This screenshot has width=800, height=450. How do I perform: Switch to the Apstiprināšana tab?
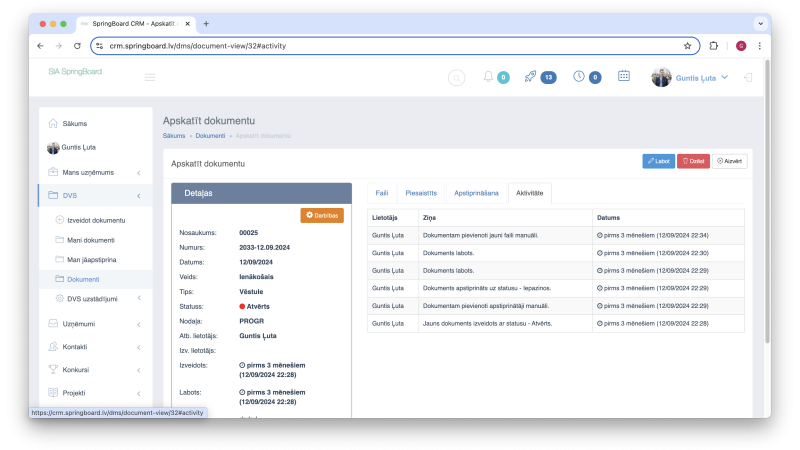(x=476, y=193)
